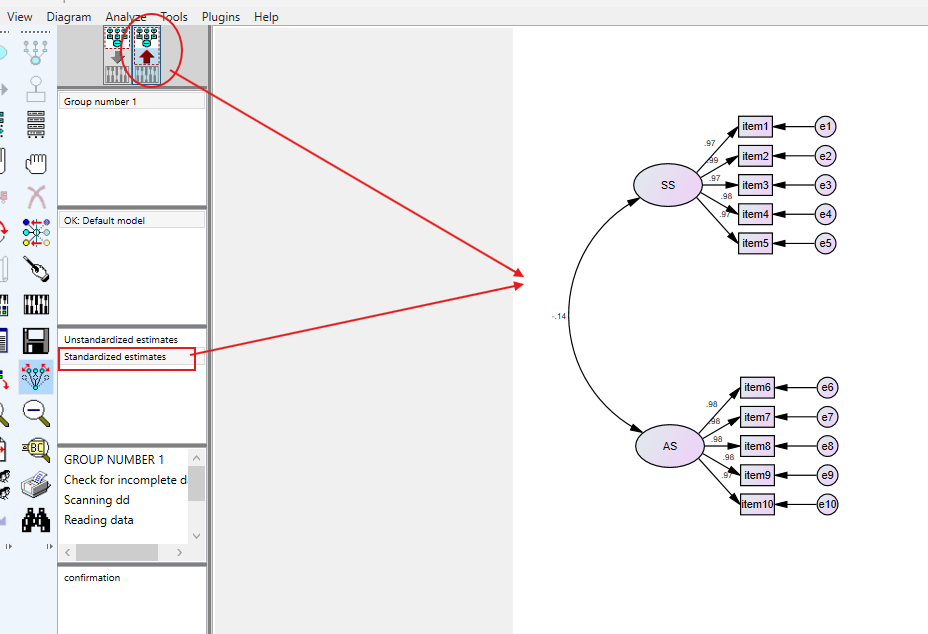Click the SS latent variable ellipse
Screen dimensions: 928x634
point(668,185)
